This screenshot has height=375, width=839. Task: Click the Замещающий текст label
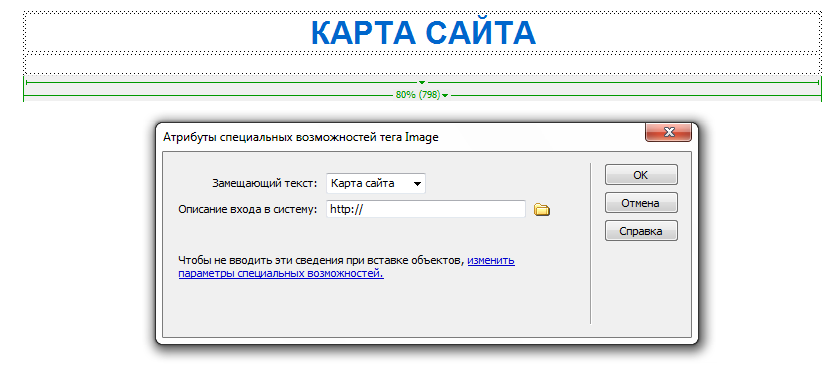click(265, 183)
